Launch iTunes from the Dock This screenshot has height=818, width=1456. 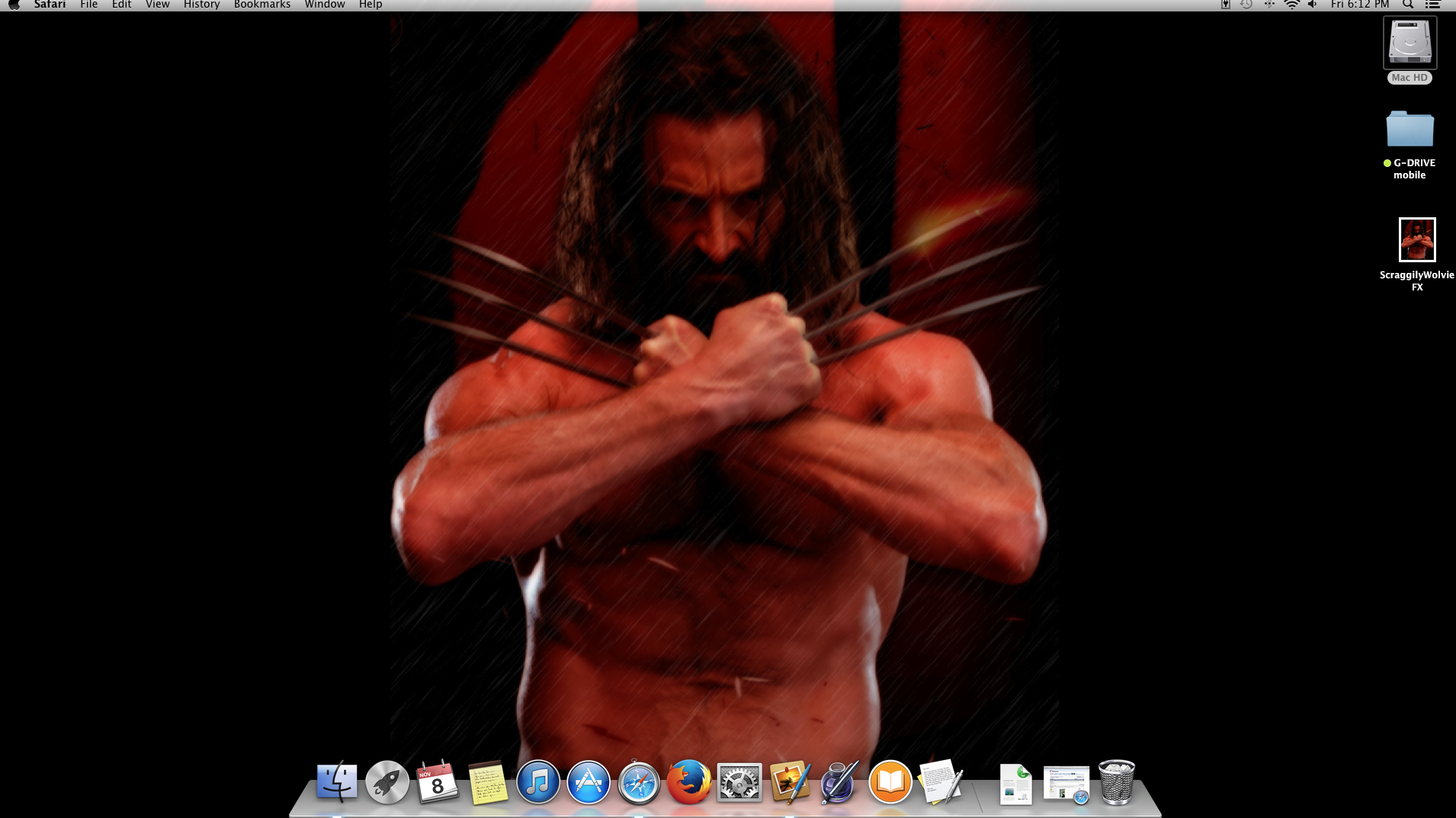(538, 781)
